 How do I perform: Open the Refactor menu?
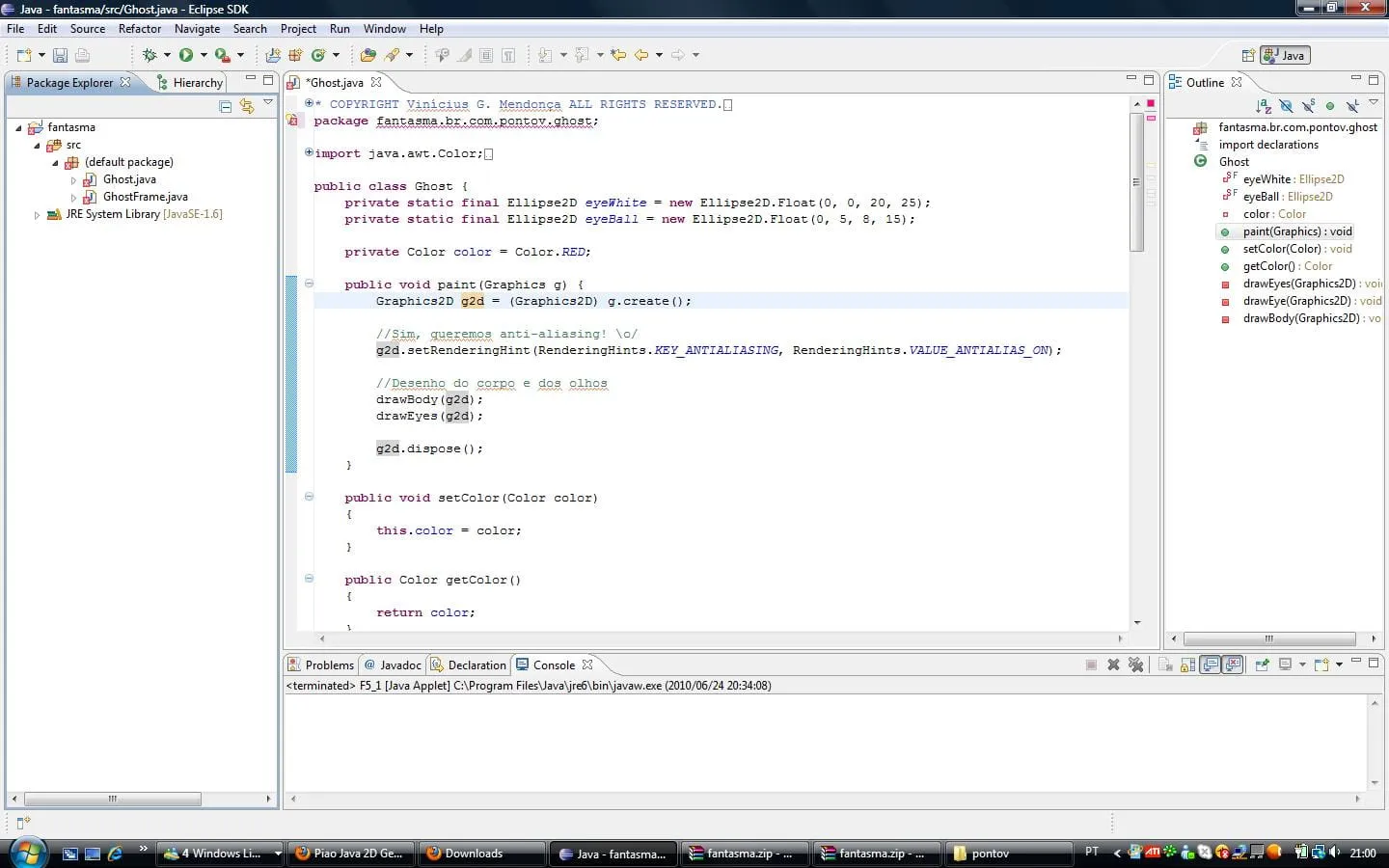tap(139, 29)
